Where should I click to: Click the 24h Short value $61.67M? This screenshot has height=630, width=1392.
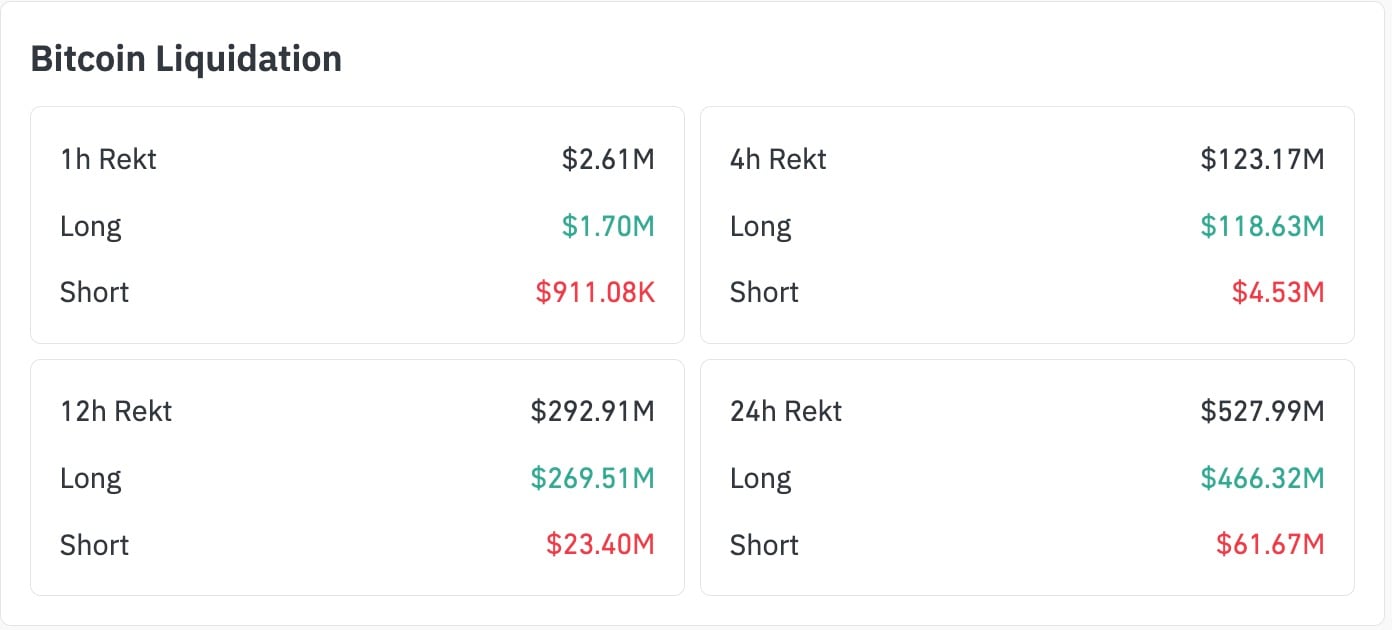(x=1270, y=544)
